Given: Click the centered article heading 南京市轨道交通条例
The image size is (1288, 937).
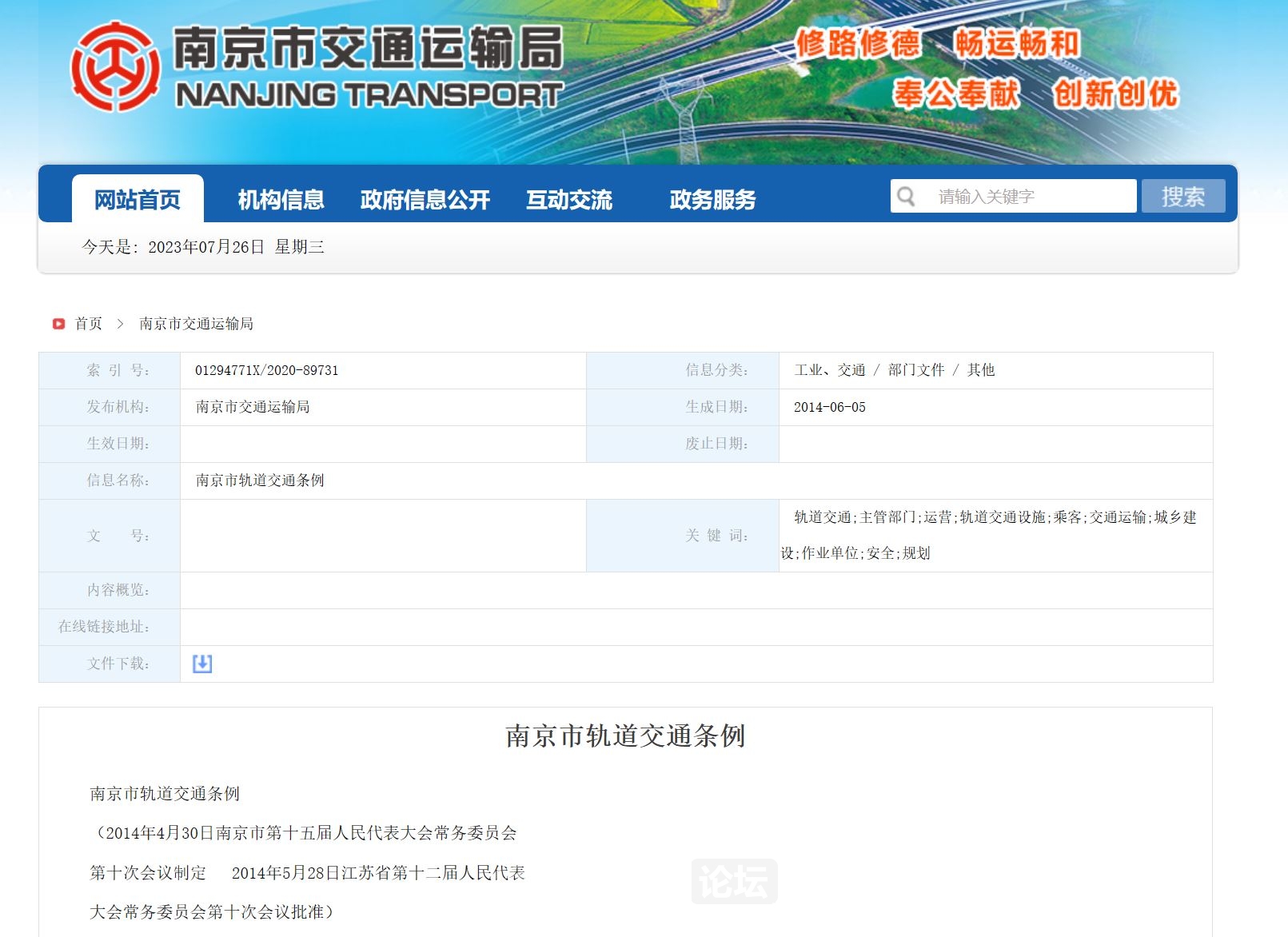Looking at the screenshot, I should pos(626,736).
